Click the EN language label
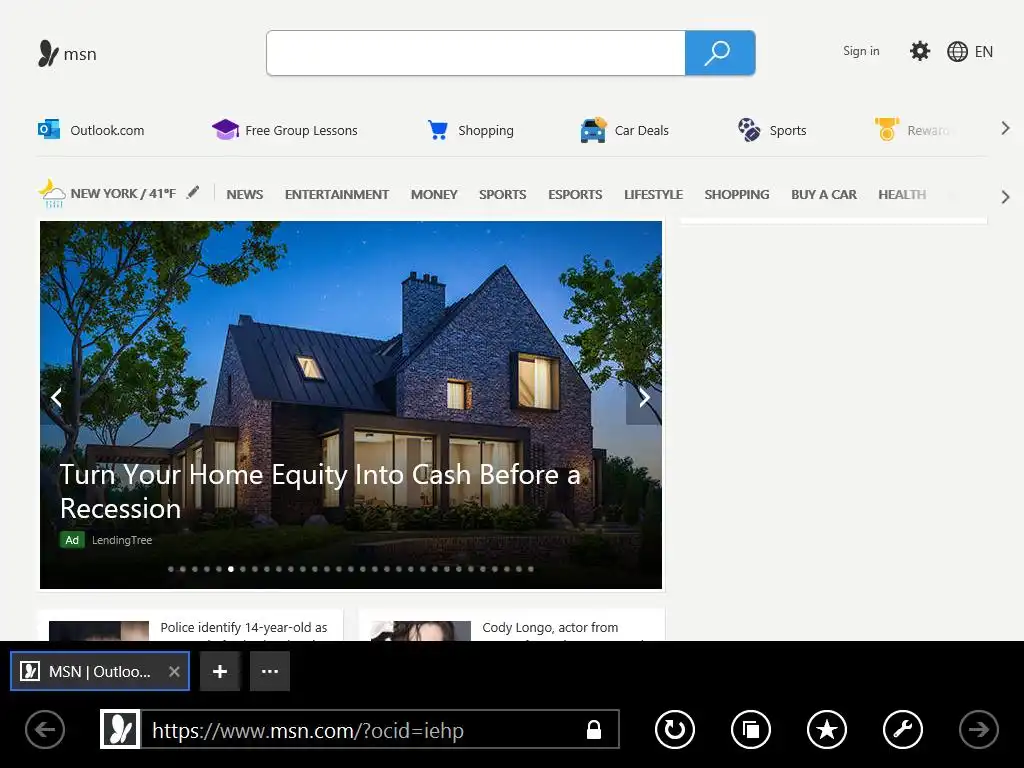 click(984, 52)
